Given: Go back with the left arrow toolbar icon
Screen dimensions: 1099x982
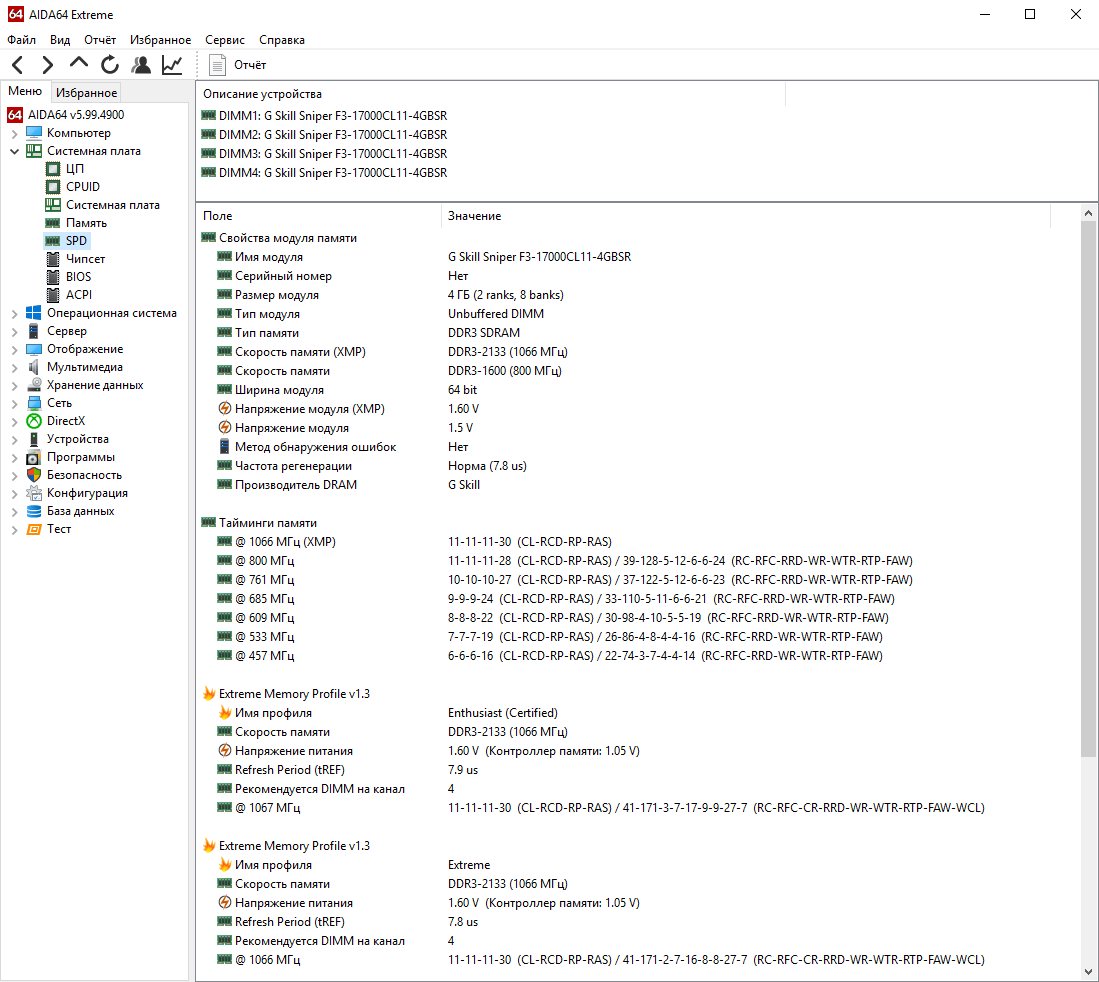Looking at the screenshot, I should (18, 65).
